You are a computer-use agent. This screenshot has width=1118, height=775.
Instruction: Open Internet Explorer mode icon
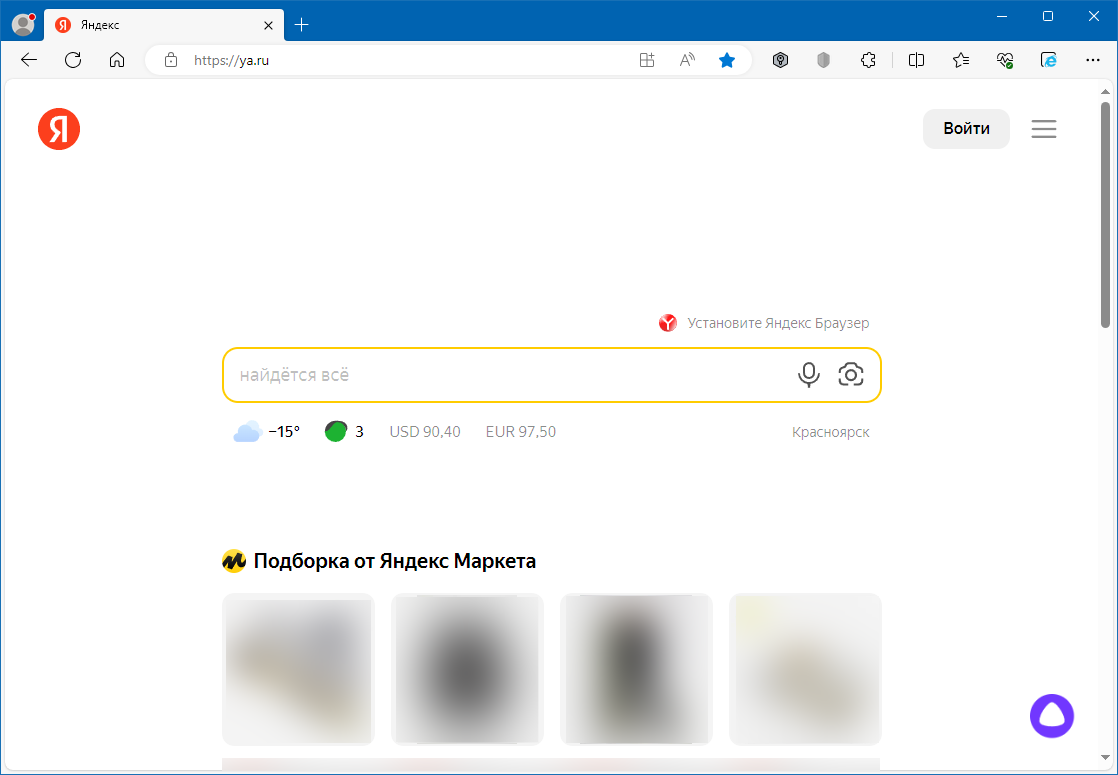(x=1049, y=61)
